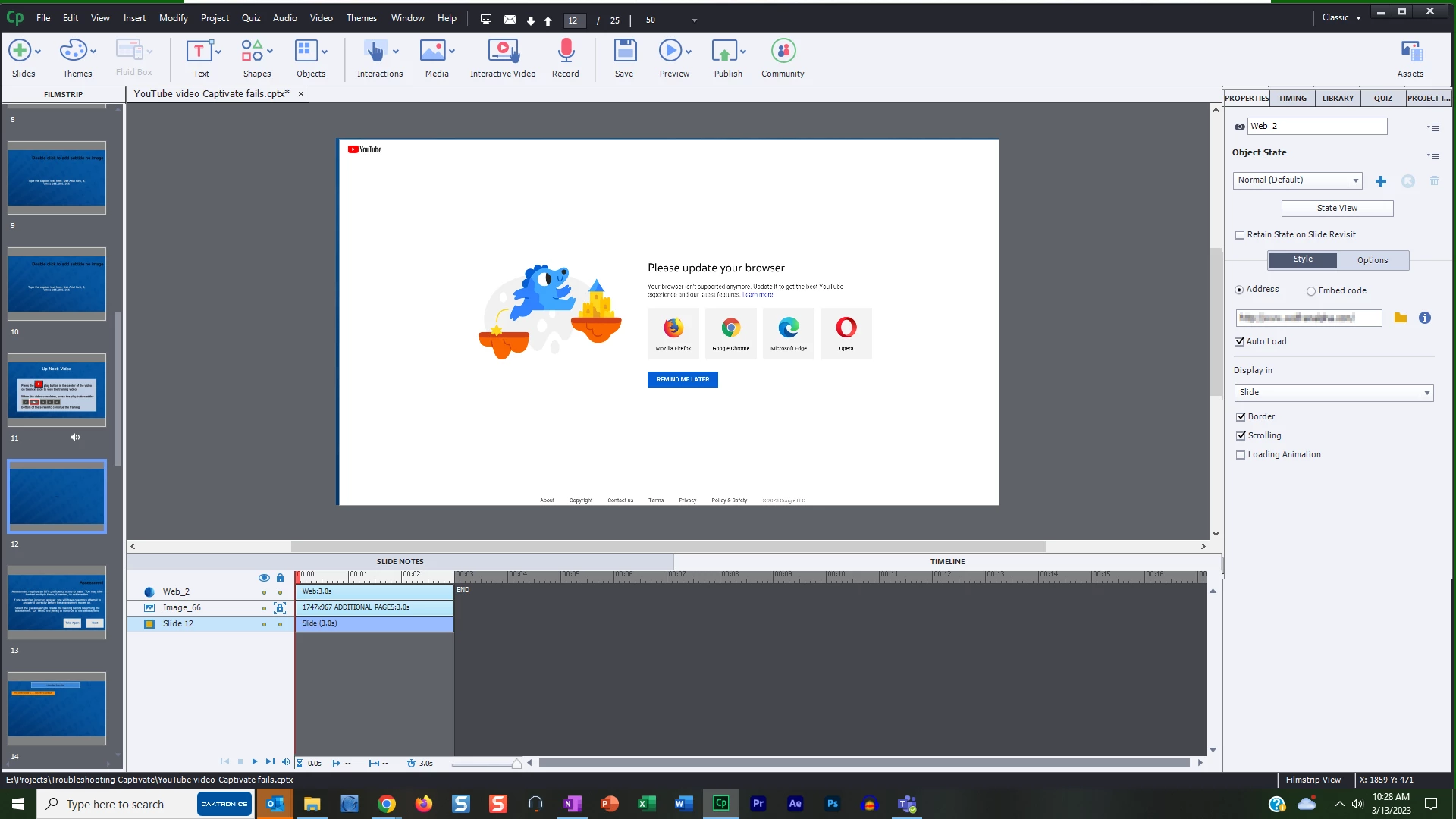This screenshot has width=1456, height=819.
Task: Select the Embed code radio button
Action: (1311, 291)
